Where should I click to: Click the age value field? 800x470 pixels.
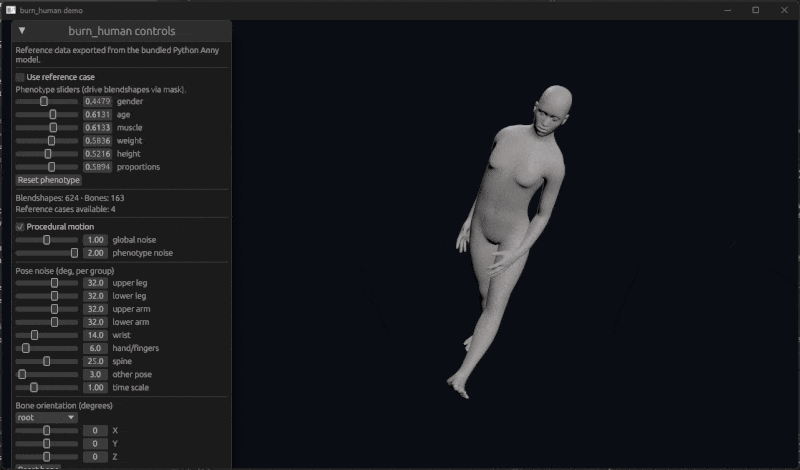(97, 115)
